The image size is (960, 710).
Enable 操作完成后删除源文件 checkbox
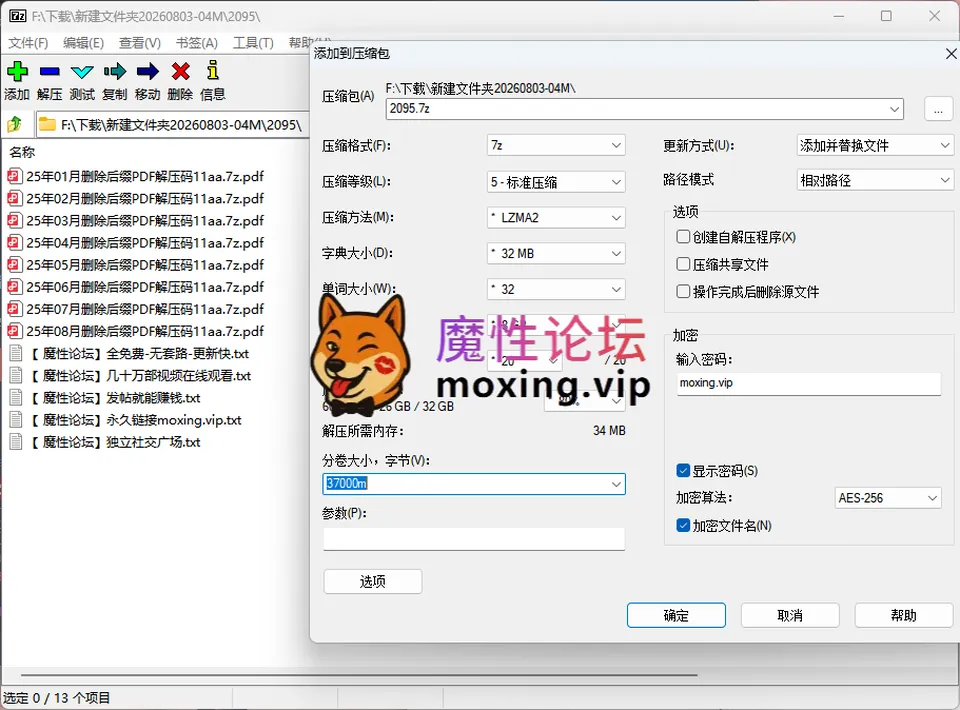click(x=683, y=291)
